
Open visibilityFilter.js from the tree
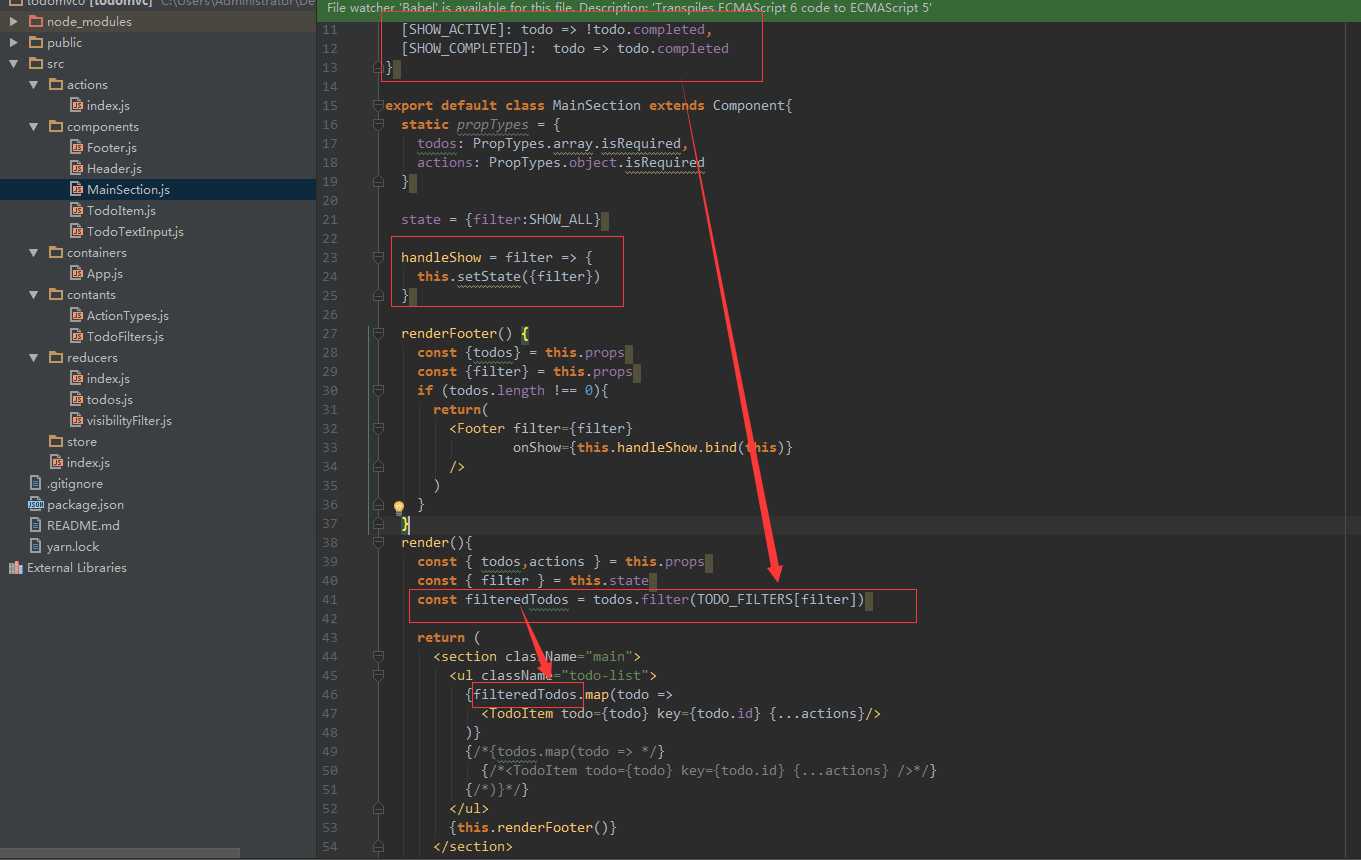pyautogui.click(x=129, y=420)
